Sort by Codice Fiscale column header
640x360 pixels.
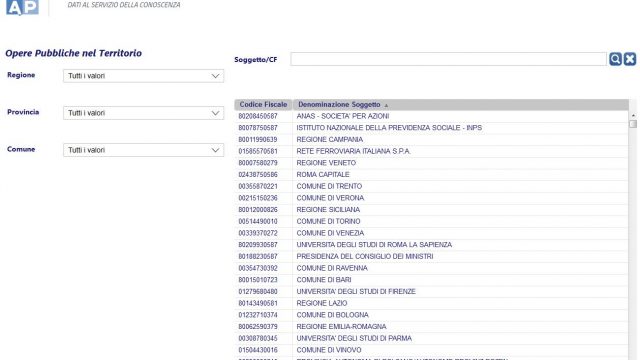(263, 104)
